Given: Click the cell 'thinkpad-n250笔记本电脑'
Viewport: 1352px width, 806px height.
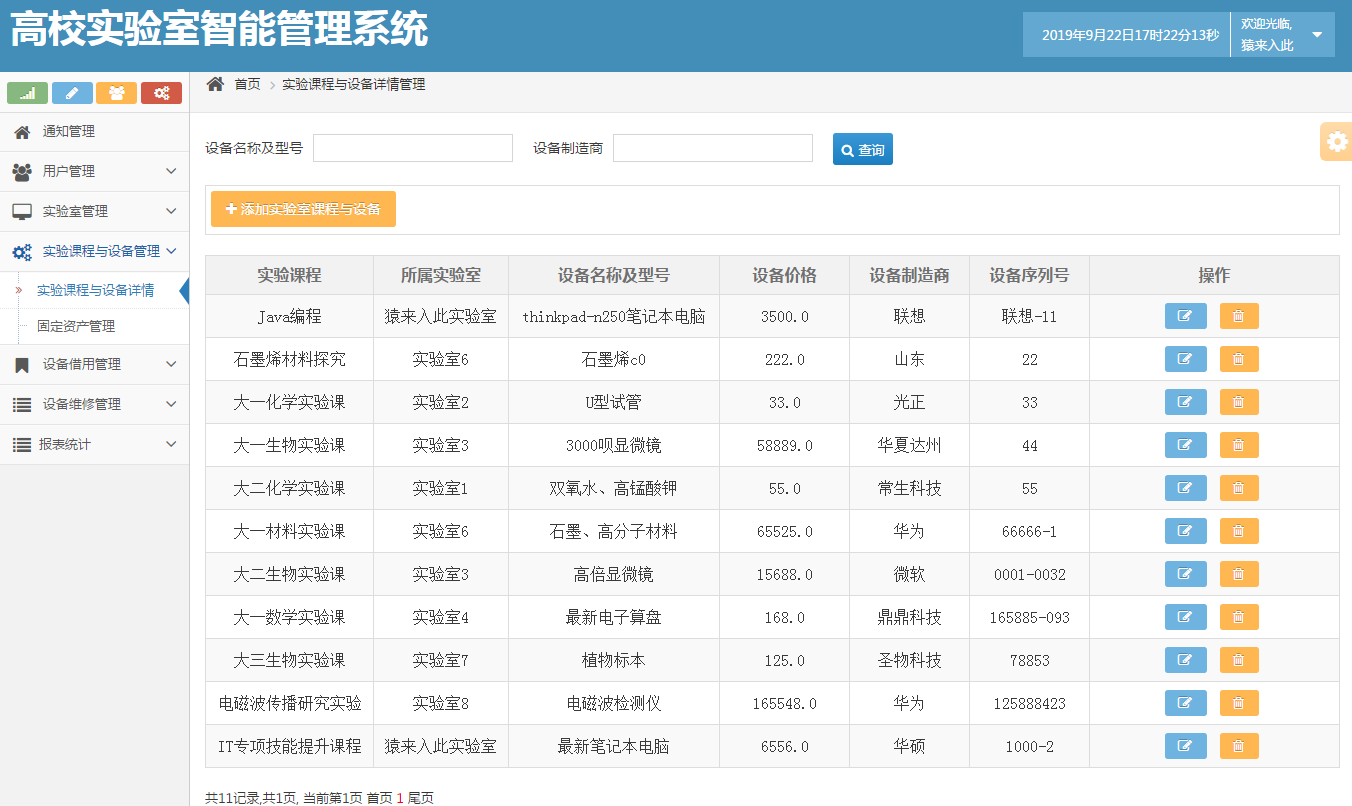Looking at the screenshot, I should (x=614, y=316).
